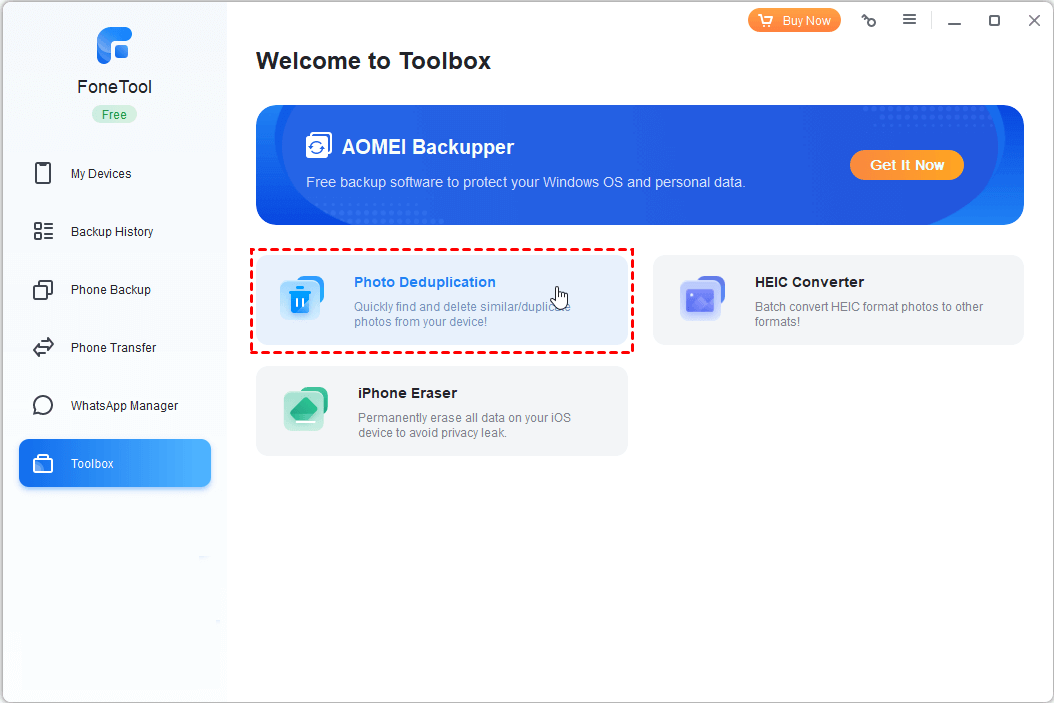Screen dimensions: 1054x703
Task: Select the iPhone Eraser title text
Action: point(407,393)
